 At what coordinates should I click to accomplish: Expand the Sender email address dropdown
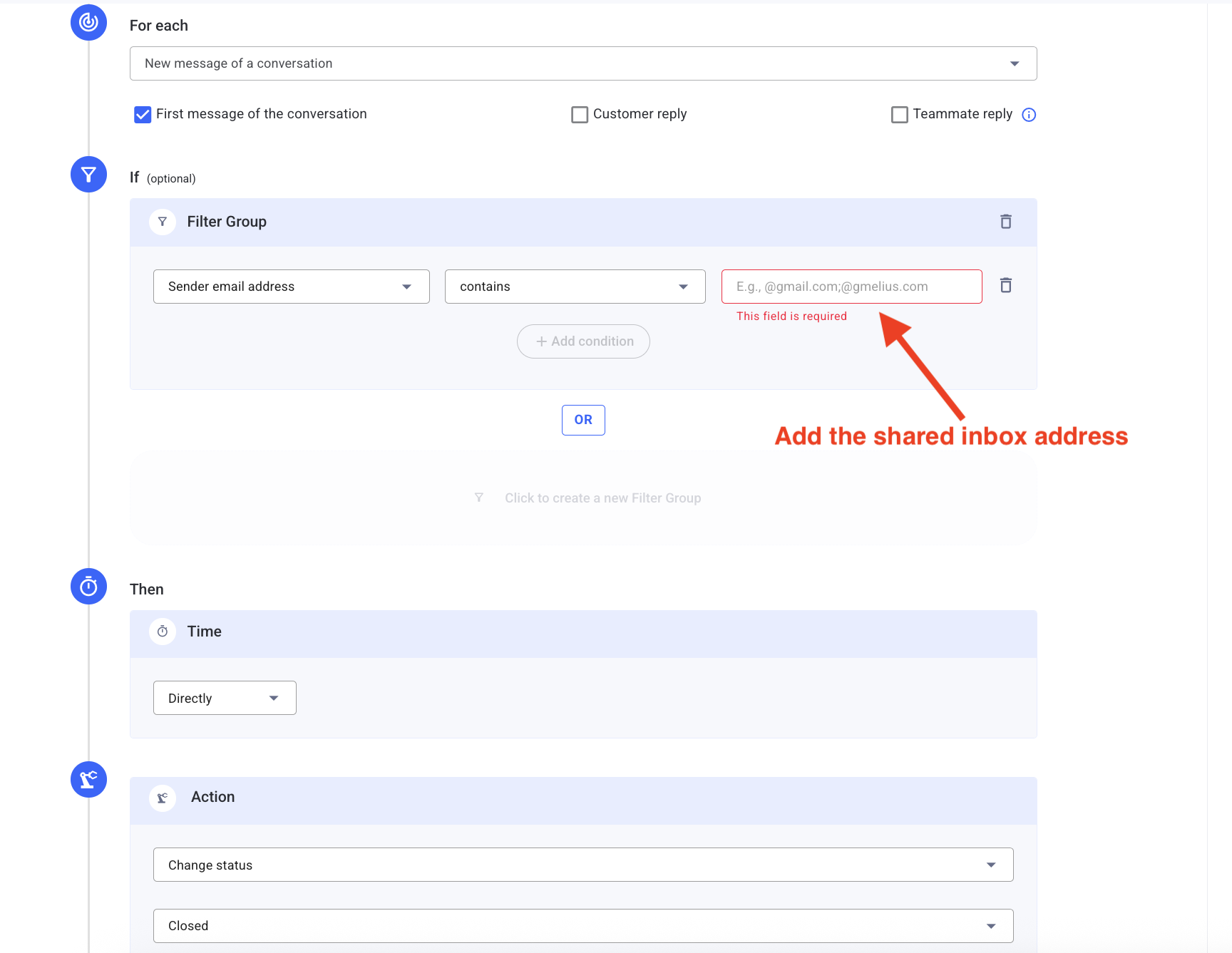click(x=291, y=287)
